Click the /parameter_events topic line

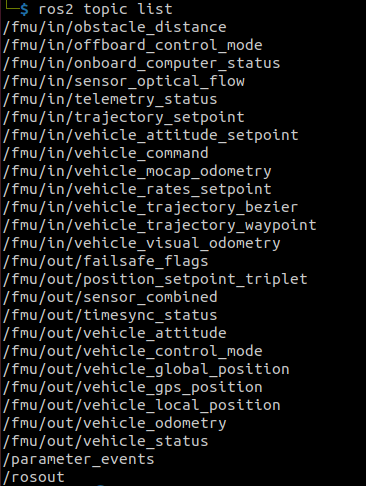pyautogui.click(x=79, y=459)
